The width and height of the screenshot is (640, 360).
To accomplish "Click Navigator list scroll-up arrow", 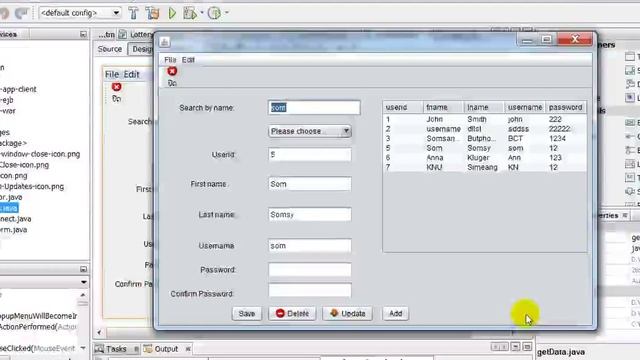I will pos(83,295).
